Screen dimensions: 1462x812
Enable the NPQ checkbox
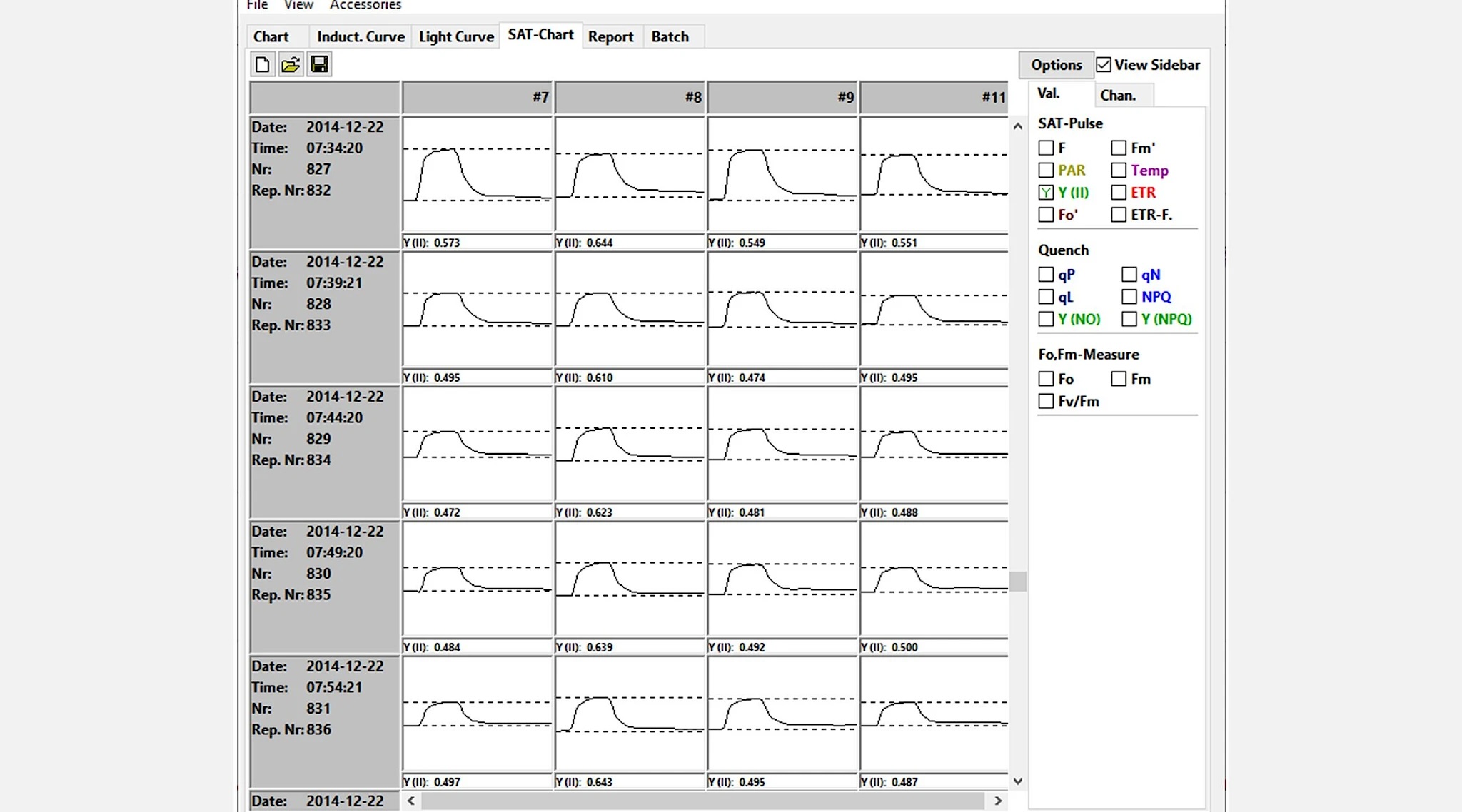click(1129, 296)
